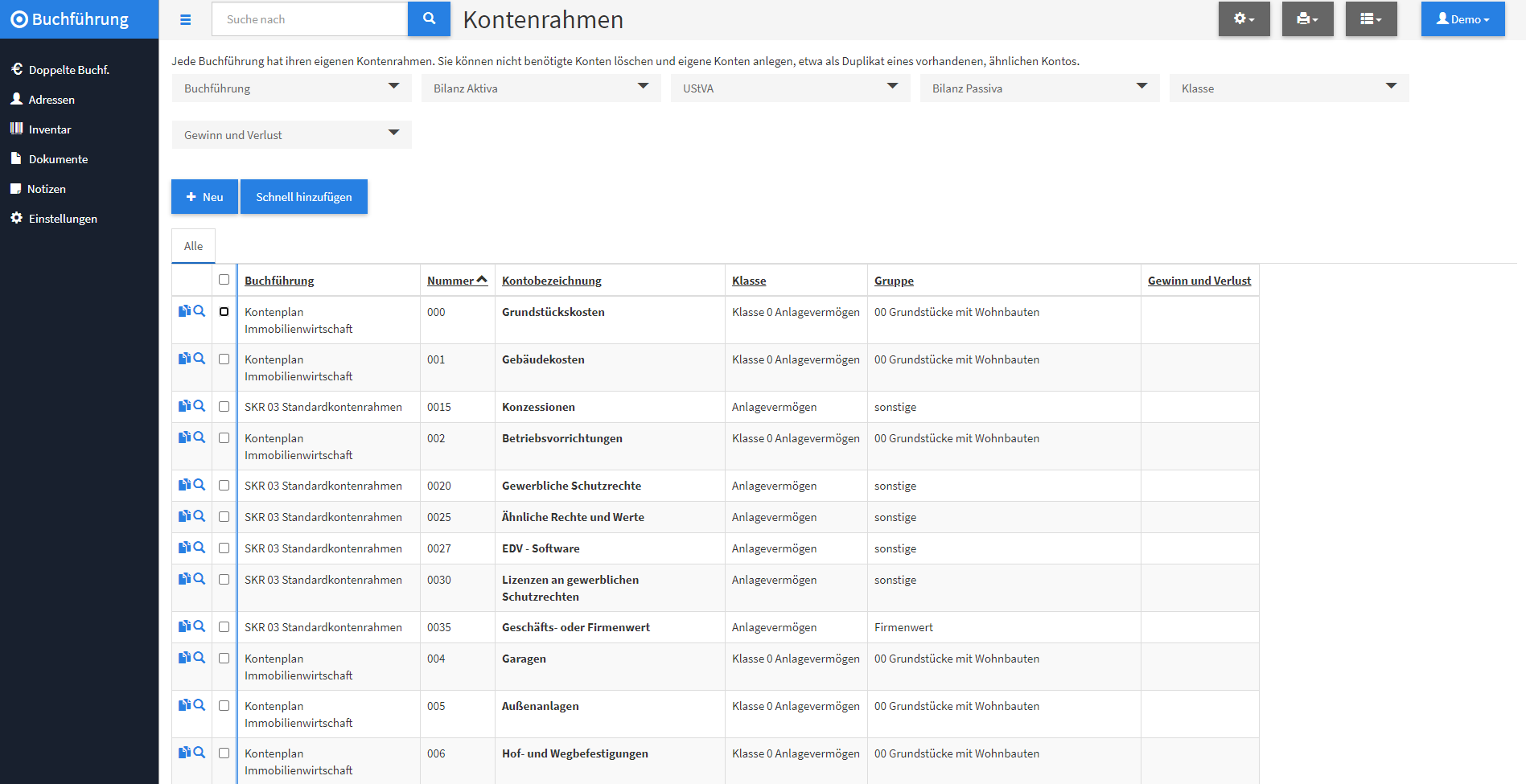
Task: Check the Gewerbliche Schutzrechte row checkbox
Action: click(224, 485)
